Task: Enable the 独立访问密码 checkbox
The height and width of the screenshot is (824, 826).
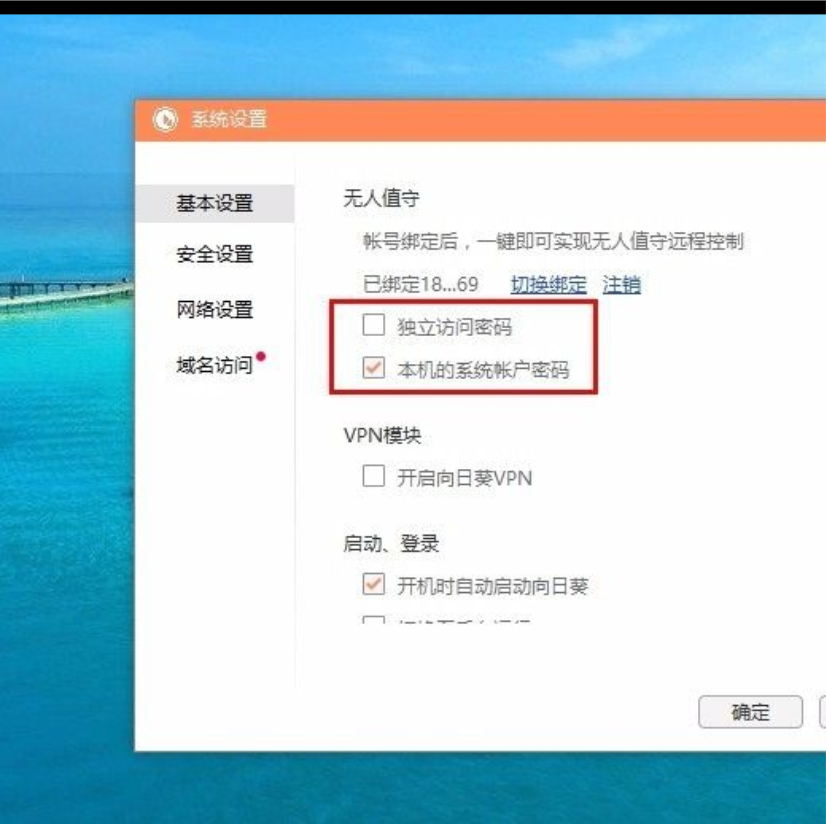Action: 373,325
